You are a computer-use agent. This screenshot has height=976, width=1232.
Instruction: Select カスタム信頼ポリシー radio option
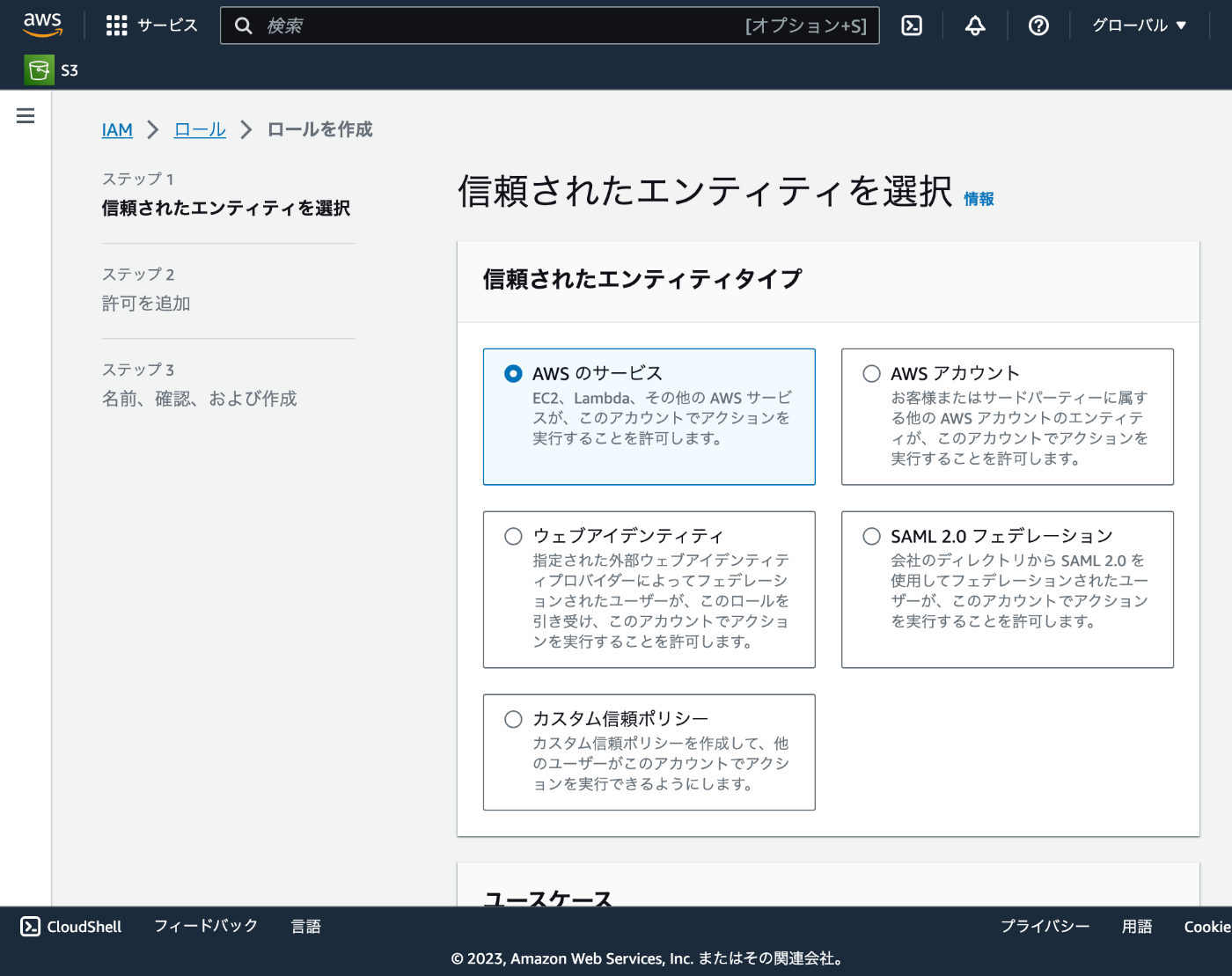click(513, 719)
